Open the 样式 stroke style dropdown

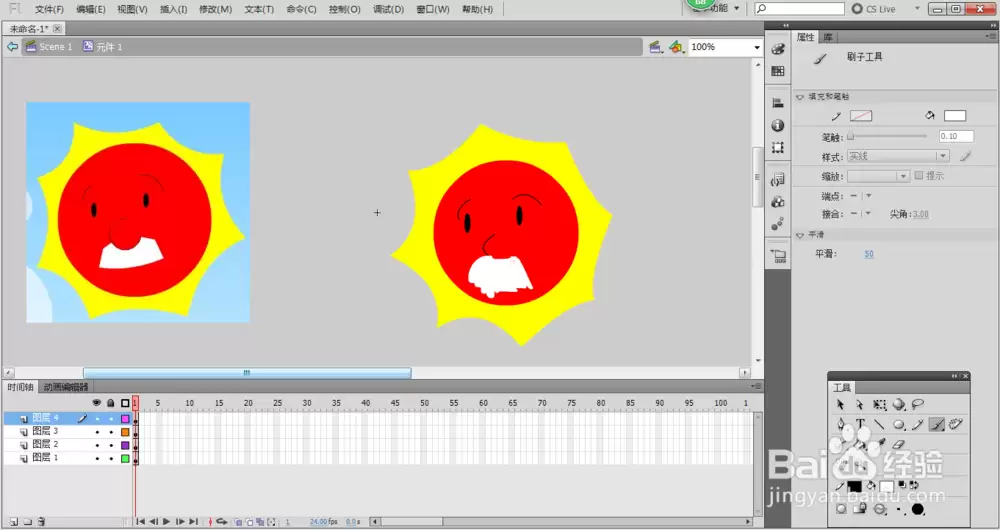coord(898,156)
